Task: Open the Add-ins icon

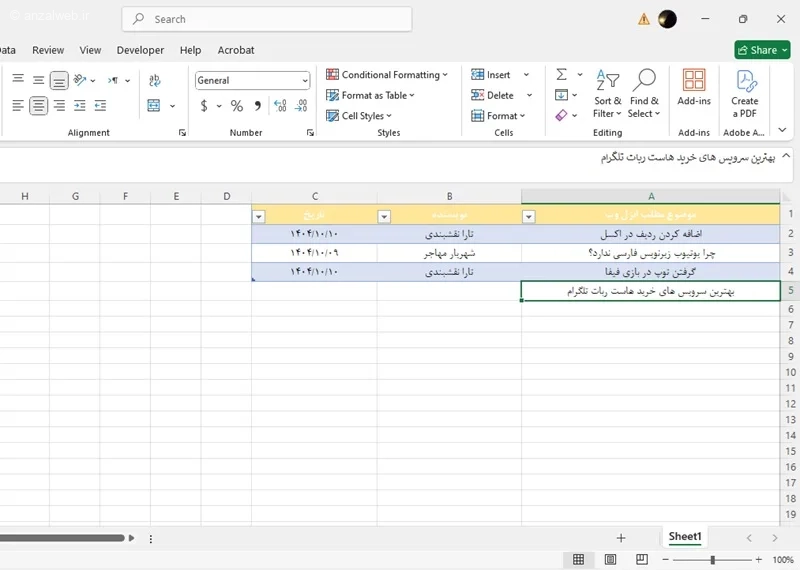Action: click(x=694, y=87)
